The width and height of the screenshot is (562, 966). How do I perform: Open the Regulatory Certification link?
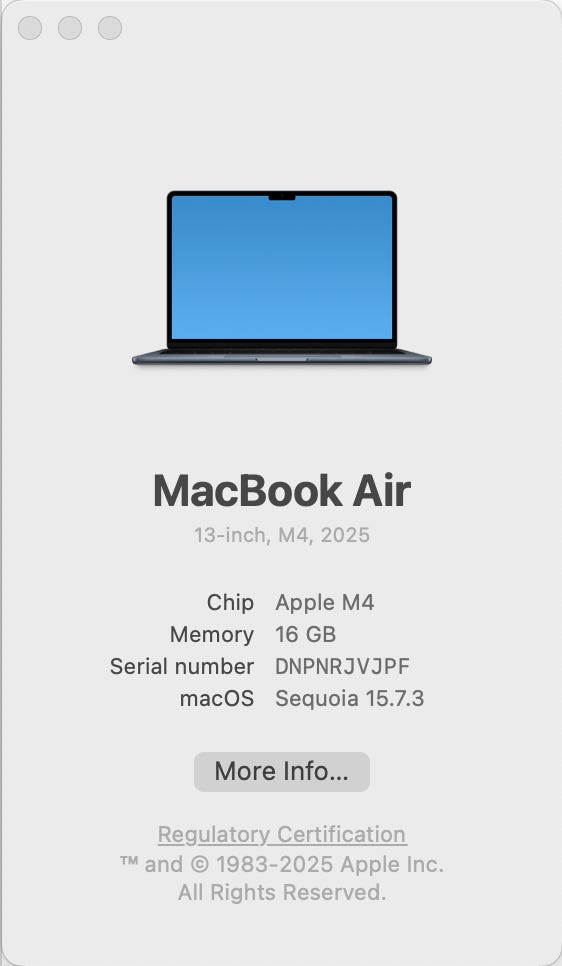pos(282,834)
